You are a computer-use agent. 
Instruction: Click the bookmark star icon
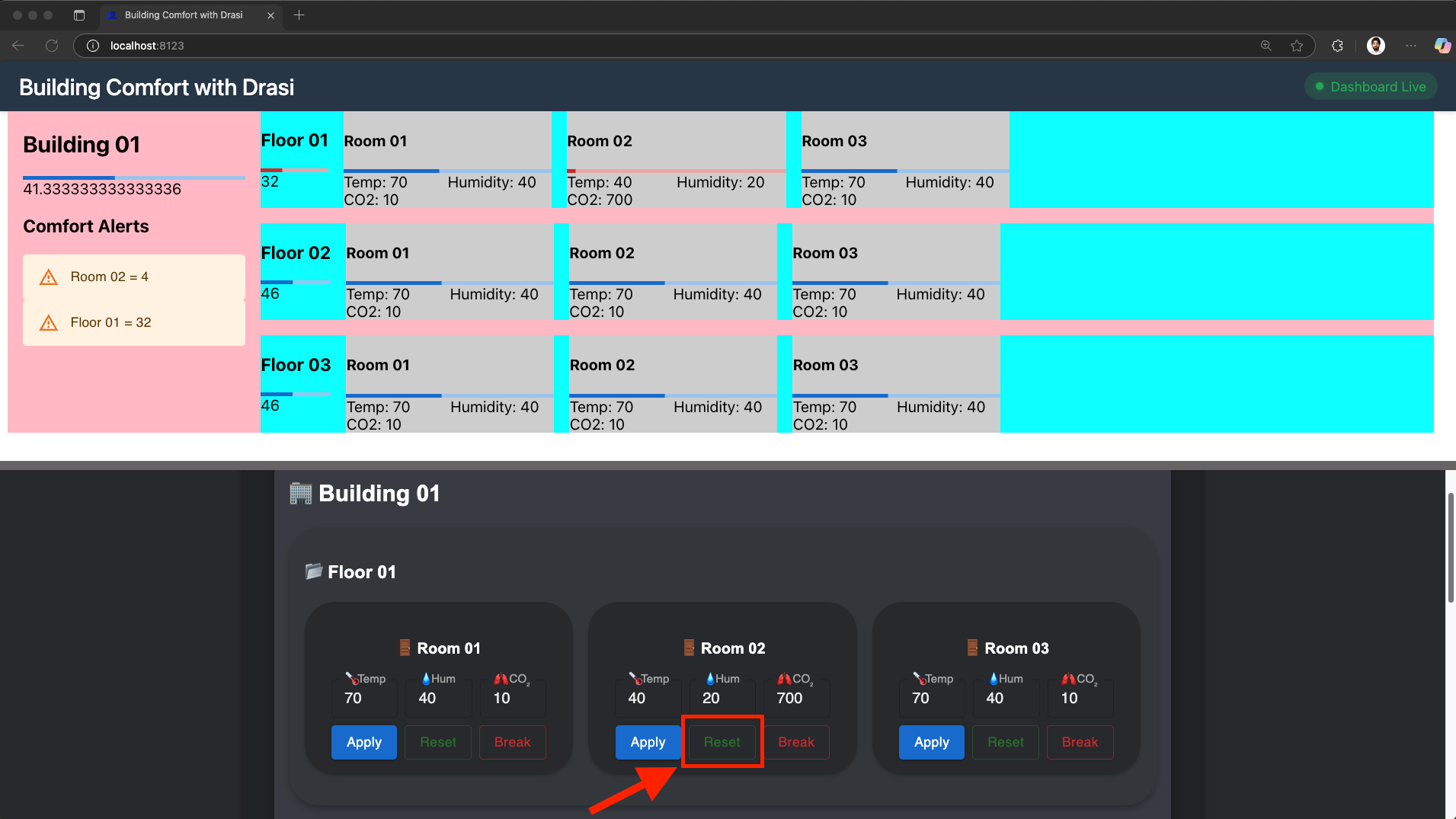tap(1297, 46)
